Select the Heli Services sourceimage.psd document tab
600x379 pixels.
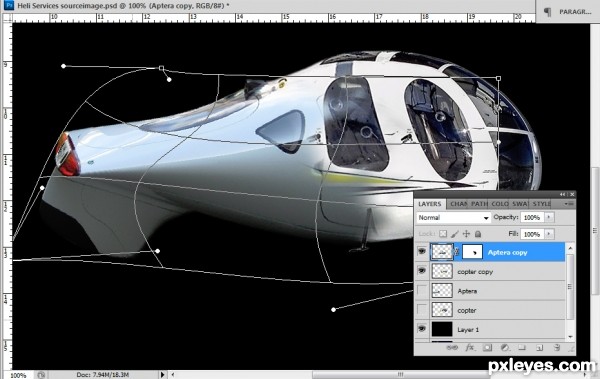click(122, 5)
